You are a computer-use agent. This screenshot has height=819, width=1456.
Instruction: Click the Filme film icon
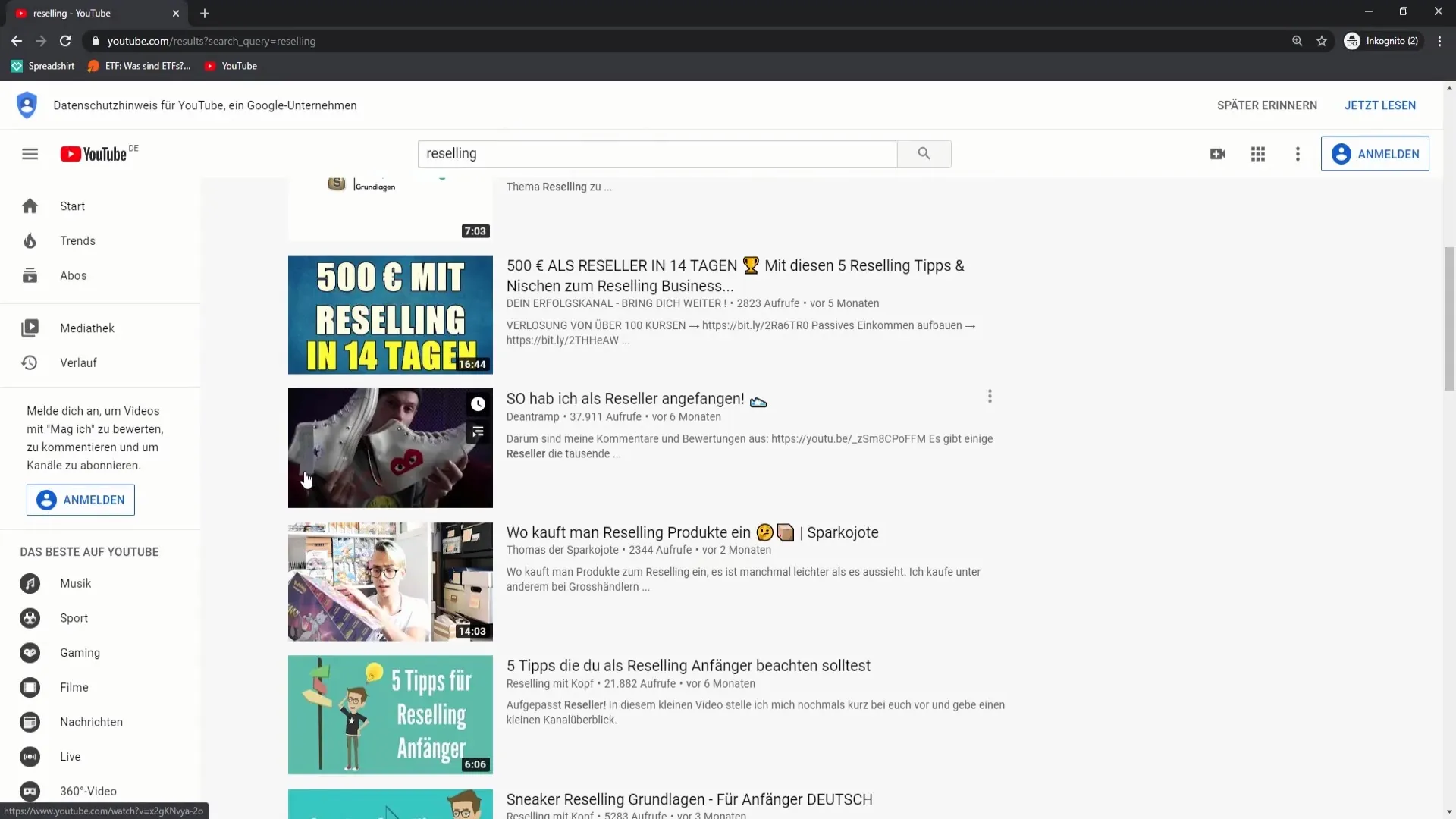(30, 688)
